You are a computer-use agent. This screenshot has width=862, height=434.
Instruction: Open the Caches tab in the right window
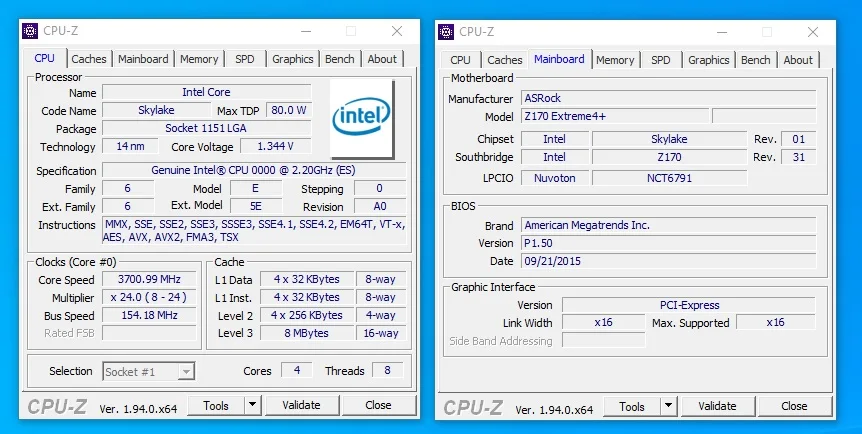coord(505,60)
